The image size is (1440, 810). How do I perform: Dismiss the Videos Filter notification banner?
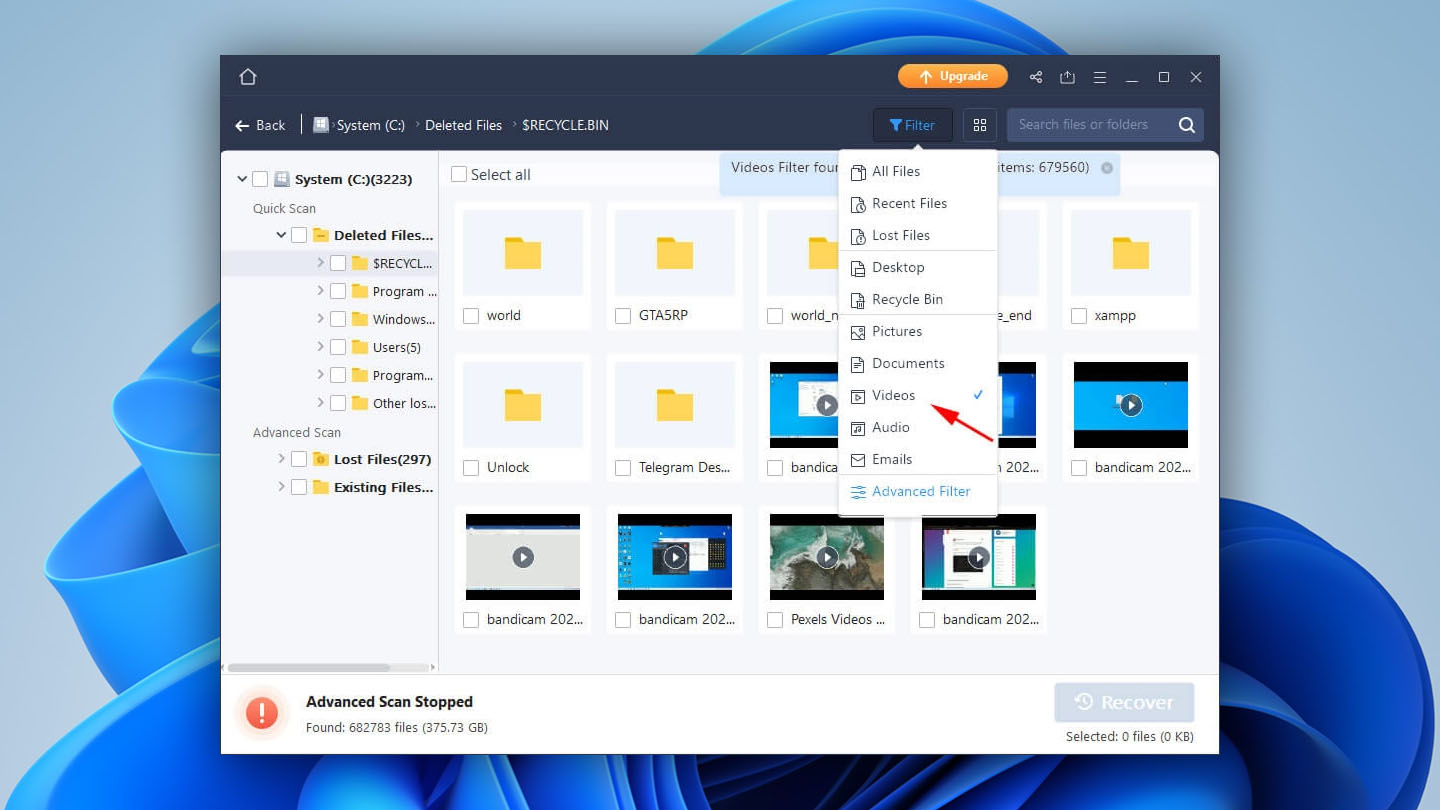(x=1107, y=168)
